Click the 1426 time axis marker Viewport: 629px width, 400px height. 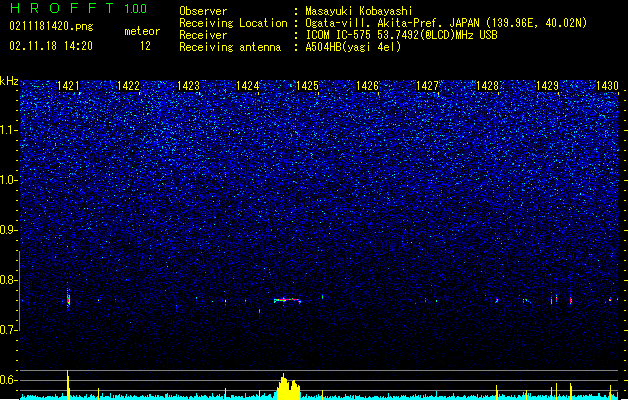click(367, 86)
